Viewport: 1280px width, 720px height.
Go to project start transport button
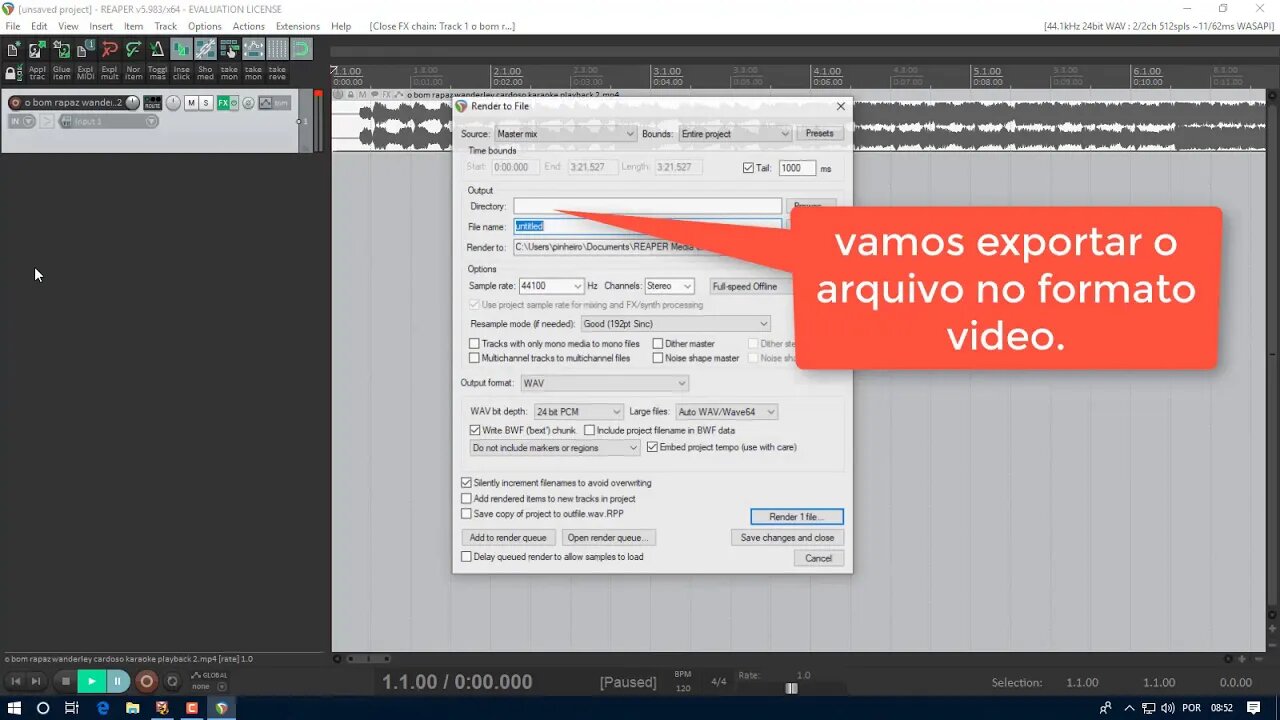point(15,681)
